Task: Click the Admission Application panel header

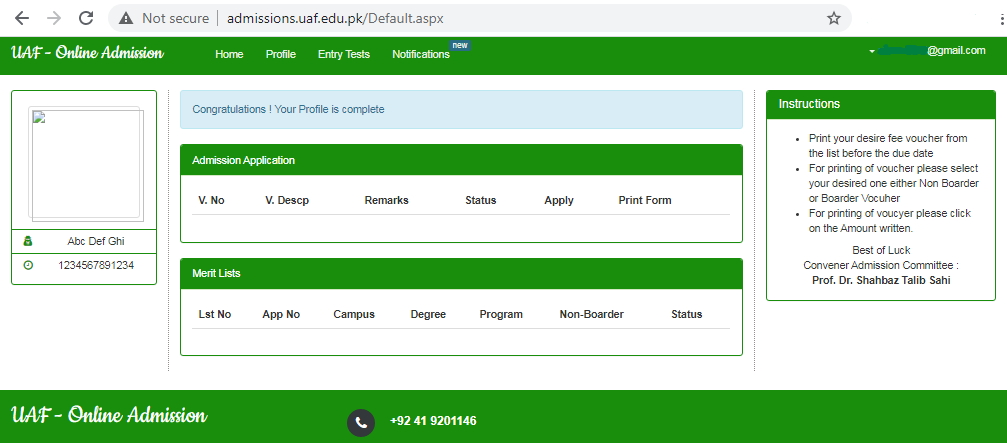Action: coord(461,160)
